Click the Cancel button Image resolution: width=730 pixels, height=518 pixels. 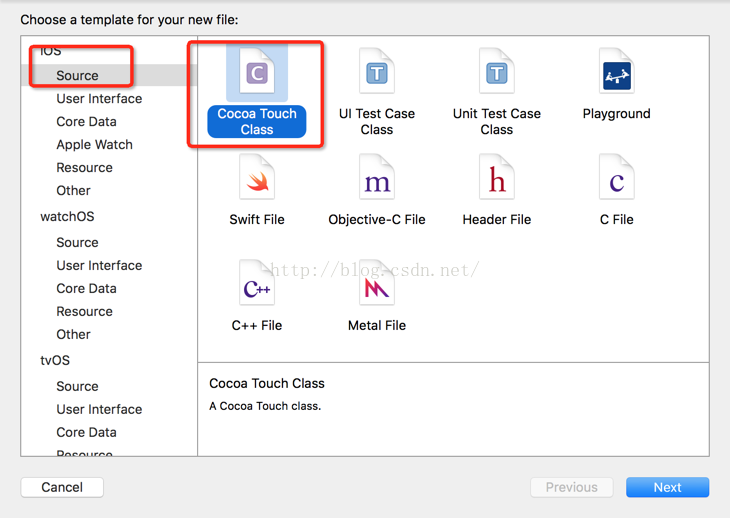pyautogui.click(x=62, y=487)
